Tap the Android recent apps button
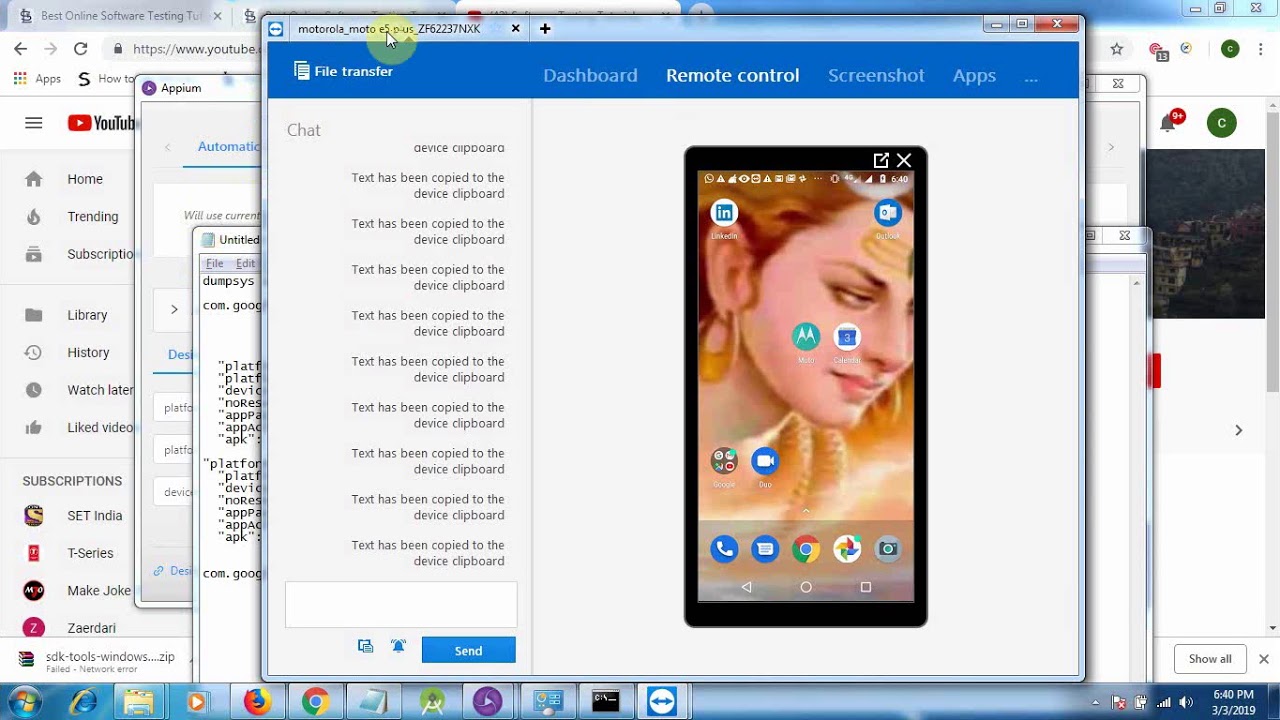The width and height of the screenshot is (1280, 720). coord(866,587)
